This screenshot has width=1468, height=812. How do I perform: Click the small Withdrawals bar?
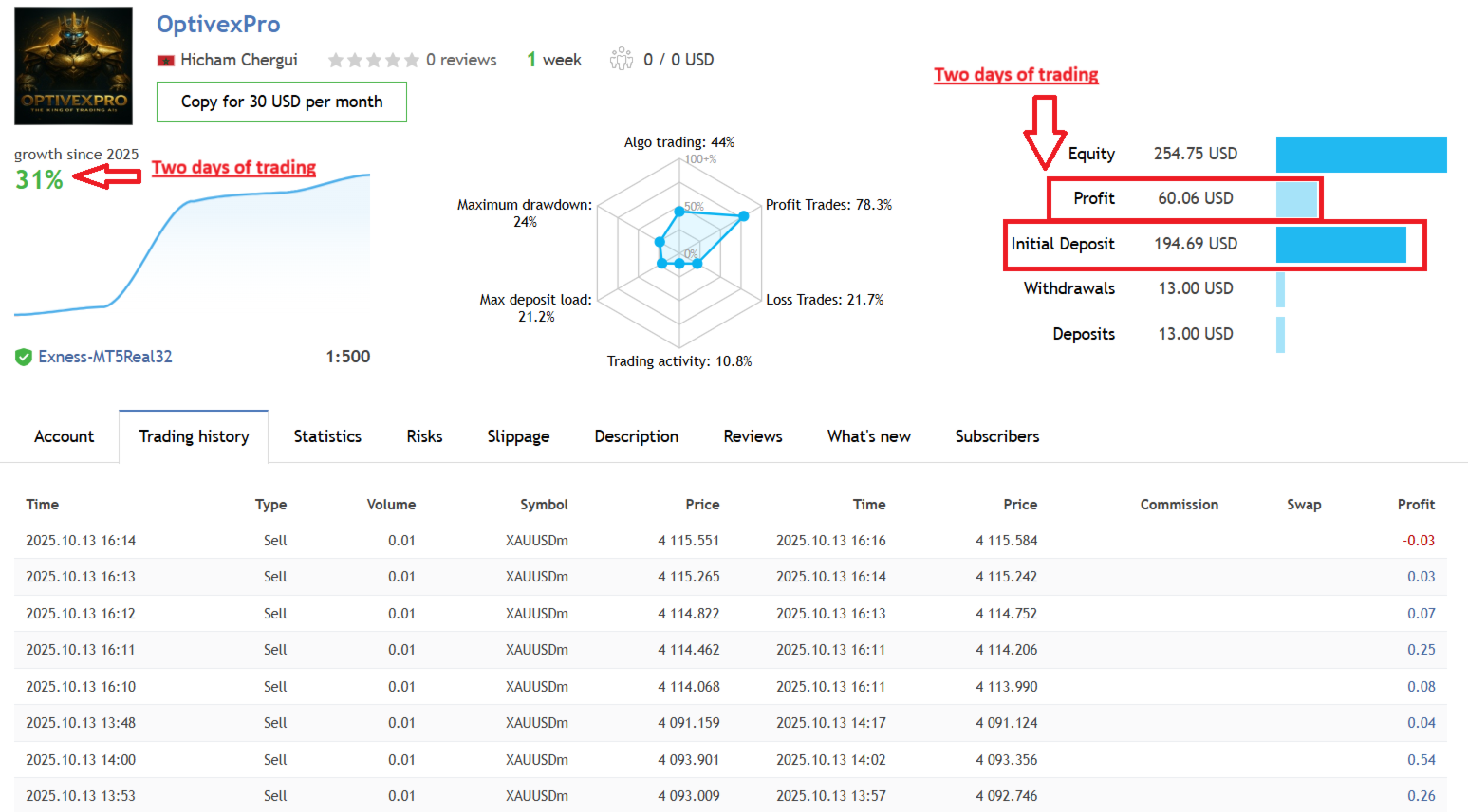click(x=1281, y=289)
